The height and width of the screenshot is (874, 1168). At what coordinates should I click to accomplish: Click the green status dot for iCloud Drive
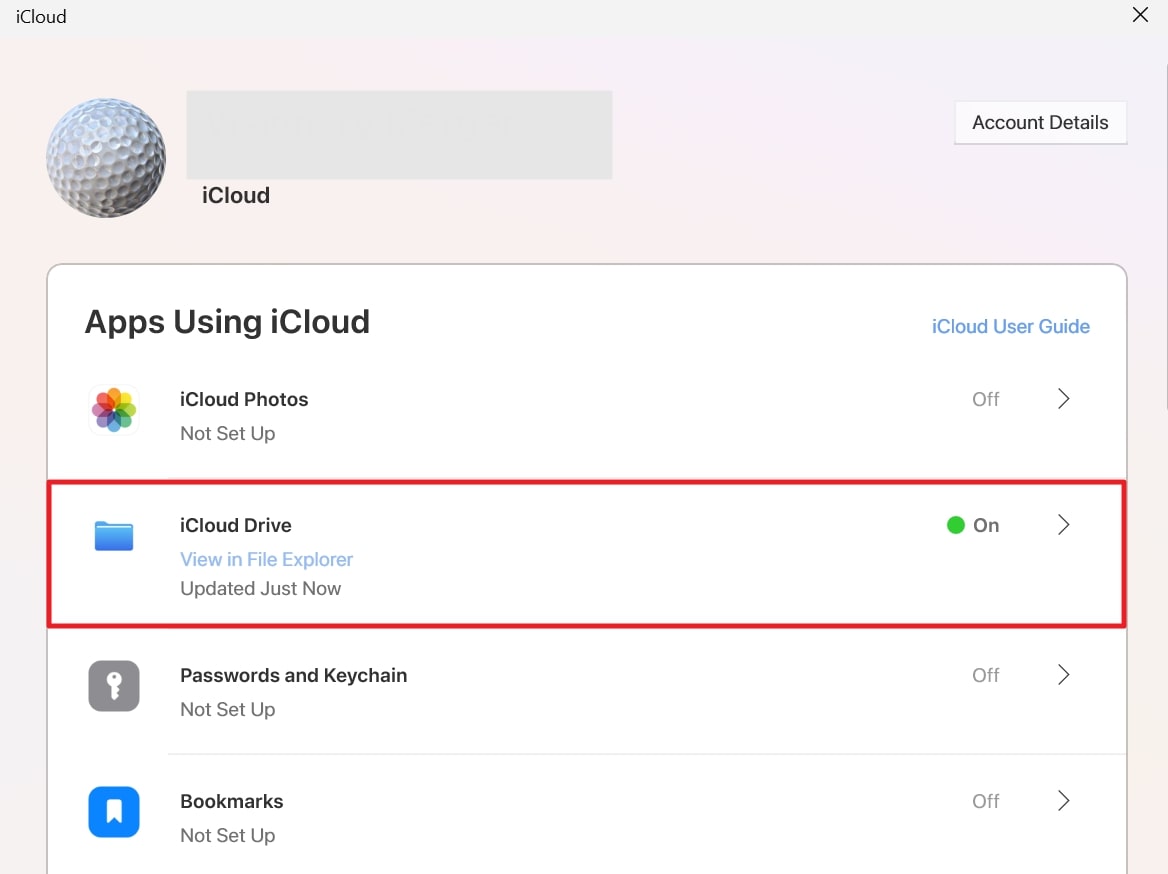click(x=955, y=525)
